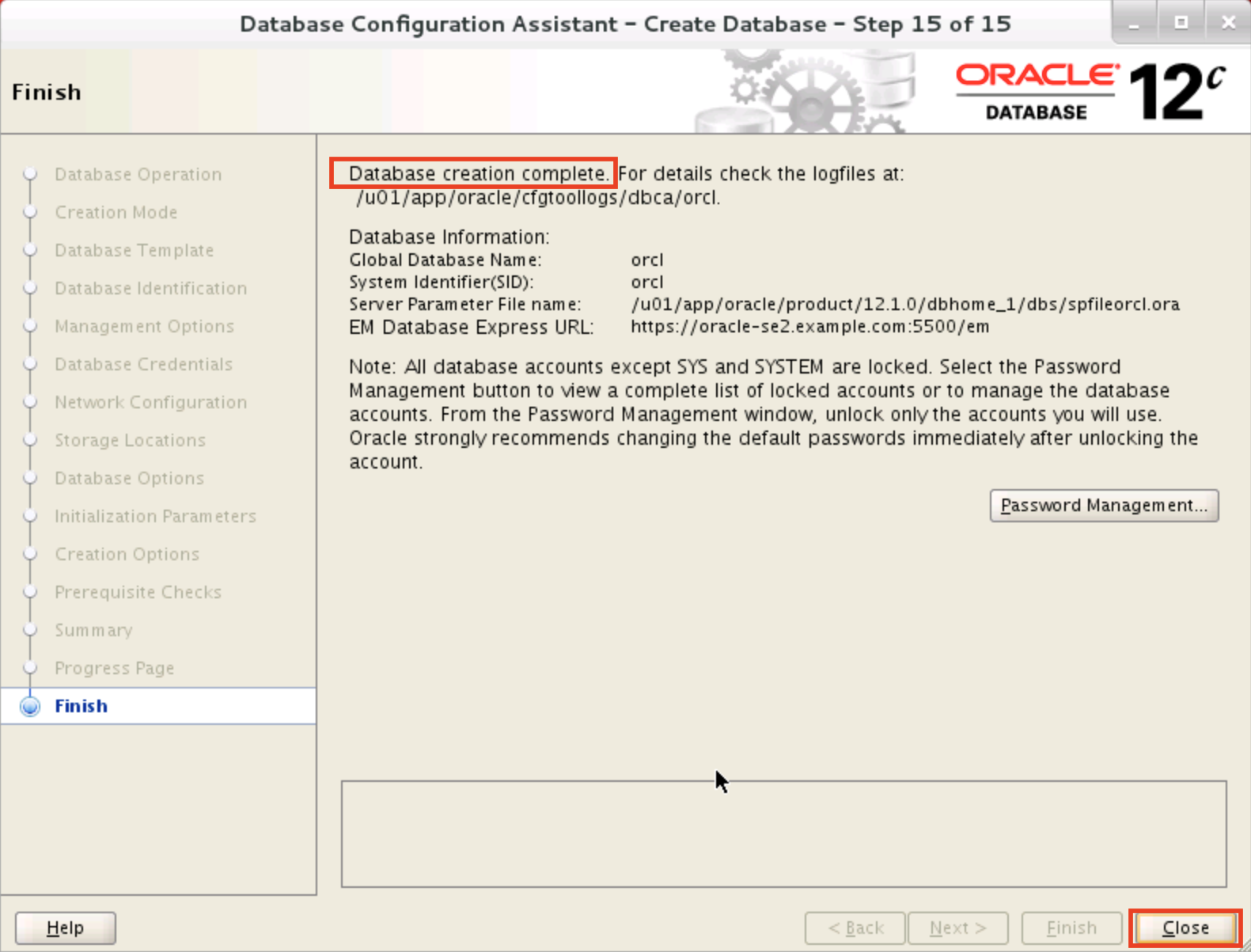
Task: Close the window using title bar X
Action: click(1228, 23)
